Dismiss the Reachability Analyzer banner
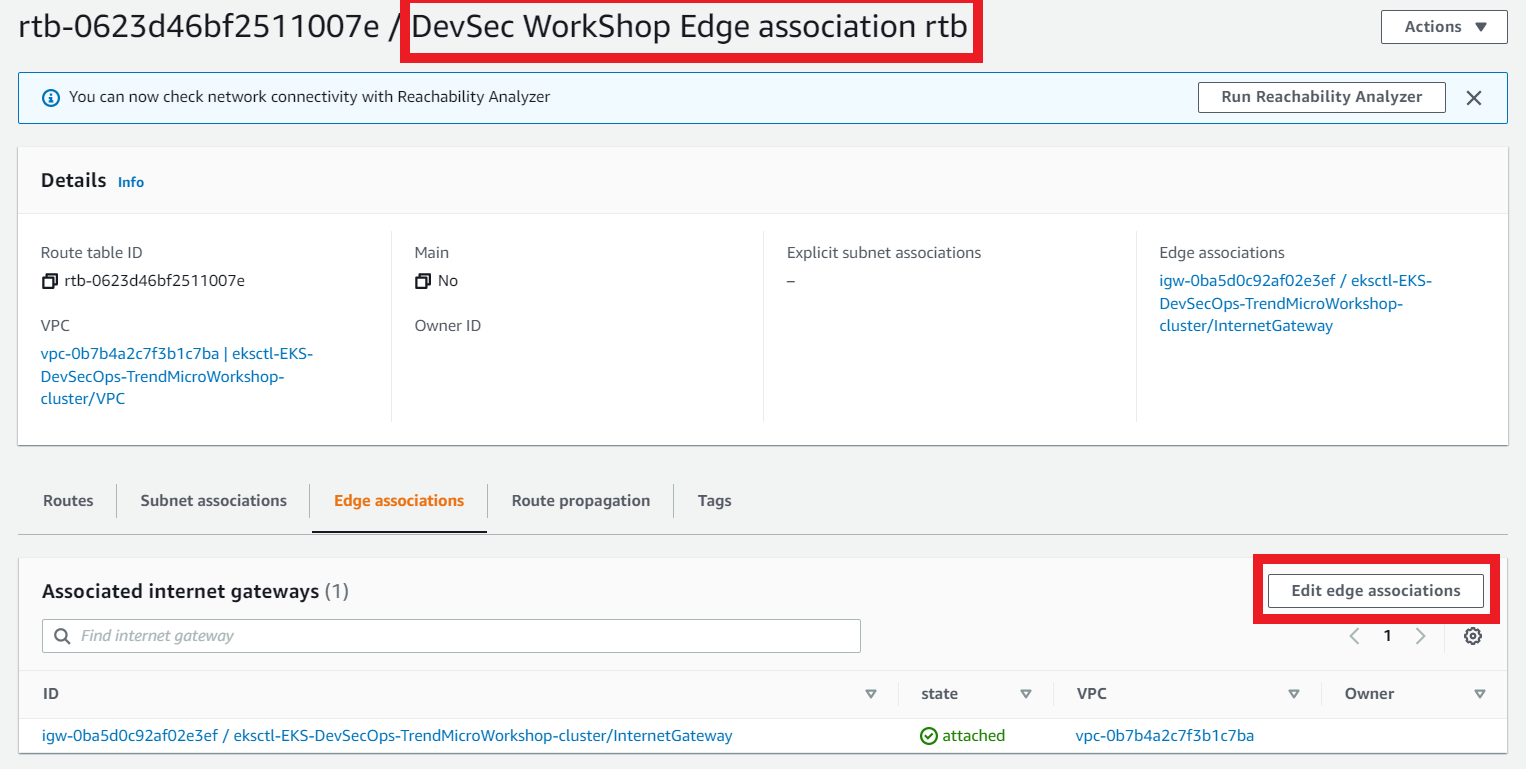Screen dimensions: 1526x769 (x=1473, y=98)
